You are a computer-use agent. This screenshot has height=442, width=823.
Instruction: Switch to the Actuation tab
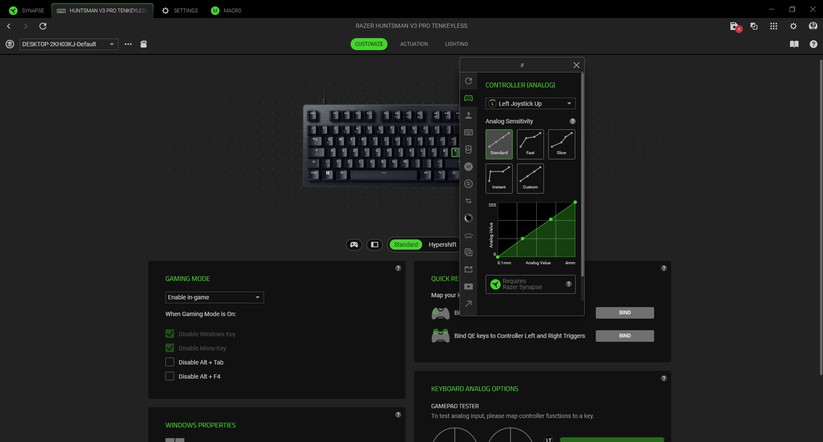tap(413, 44)
